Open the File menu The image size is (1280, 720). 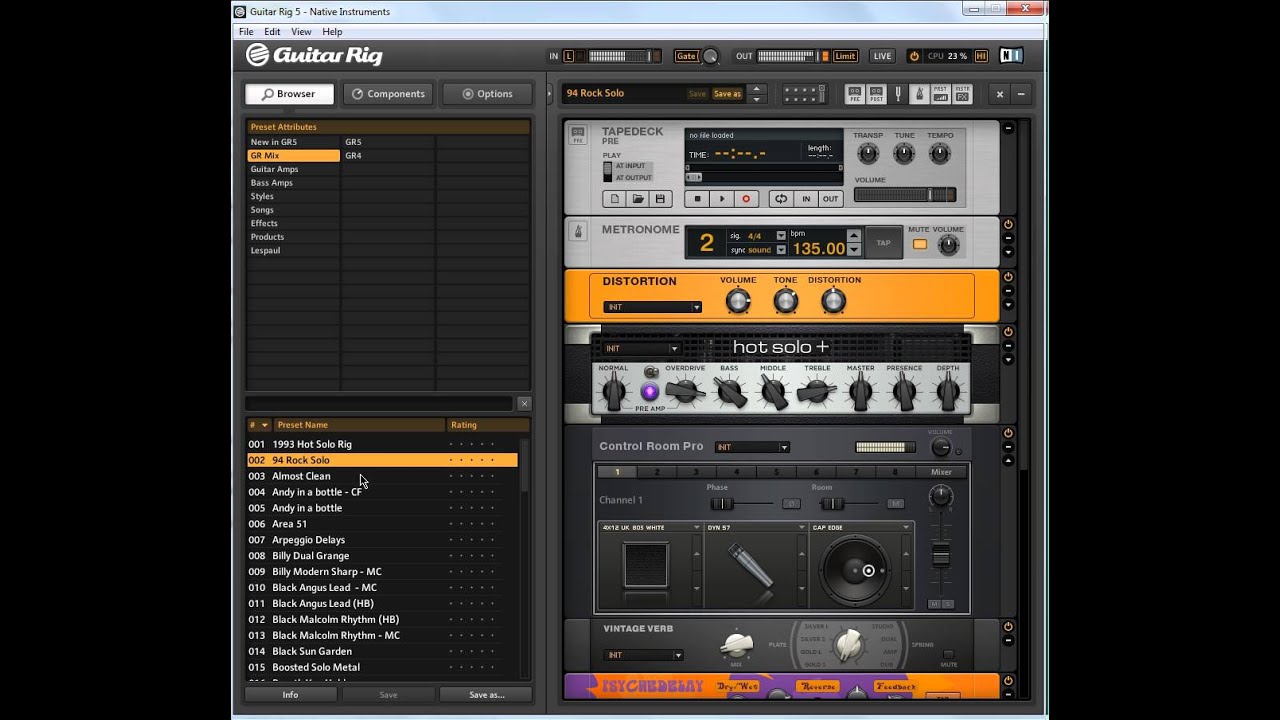[x=246, y=32]
